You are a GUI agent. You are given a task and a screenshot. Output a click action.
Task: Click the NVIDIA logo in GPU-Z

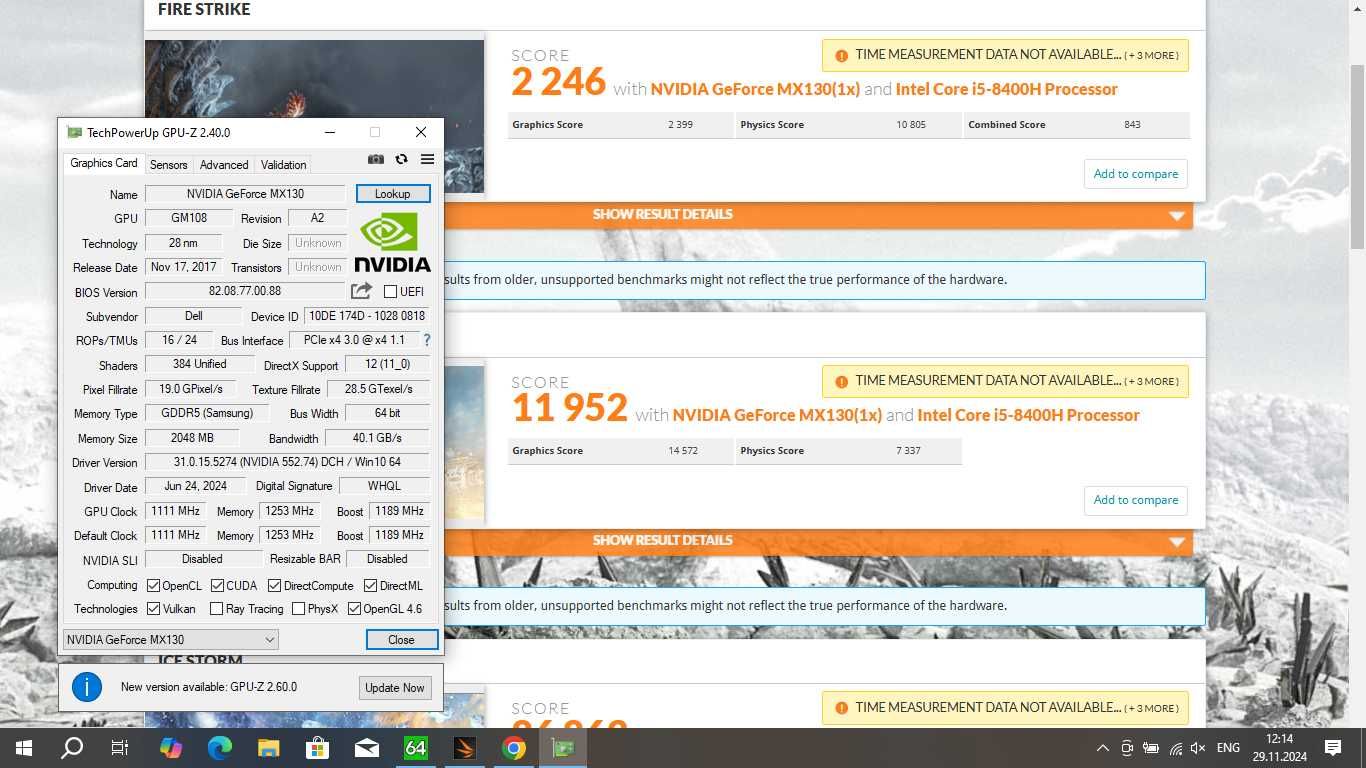coord(392,242)
